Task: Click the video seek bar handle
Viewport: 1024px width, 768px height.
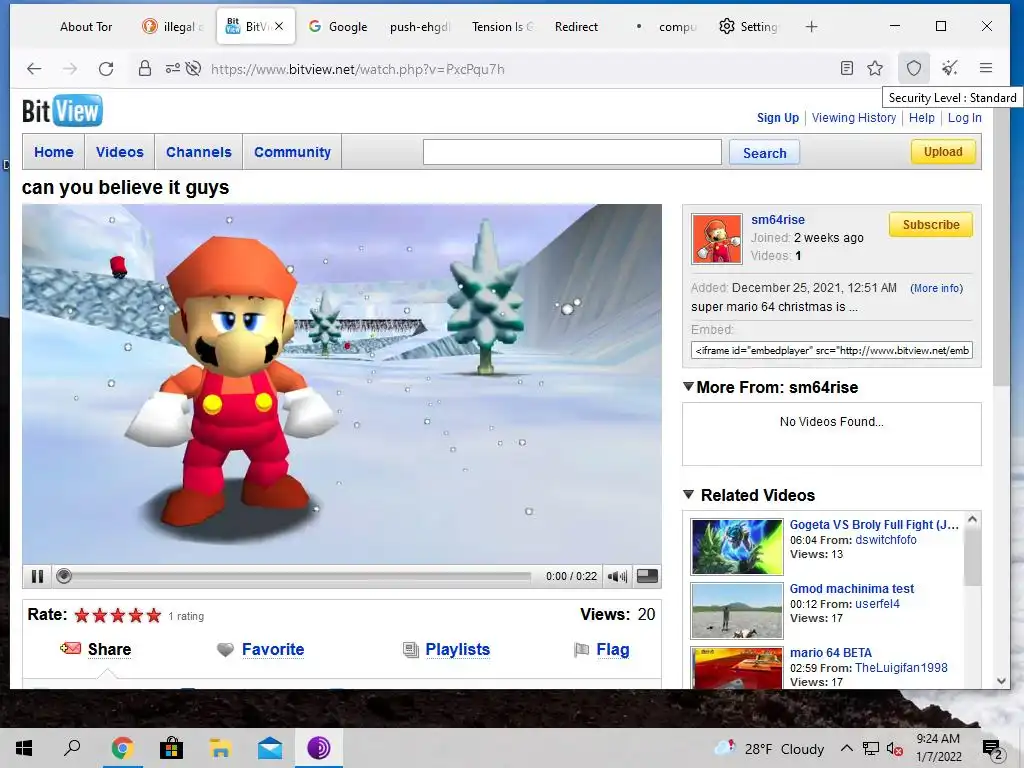Action: [x=63, y=576]
